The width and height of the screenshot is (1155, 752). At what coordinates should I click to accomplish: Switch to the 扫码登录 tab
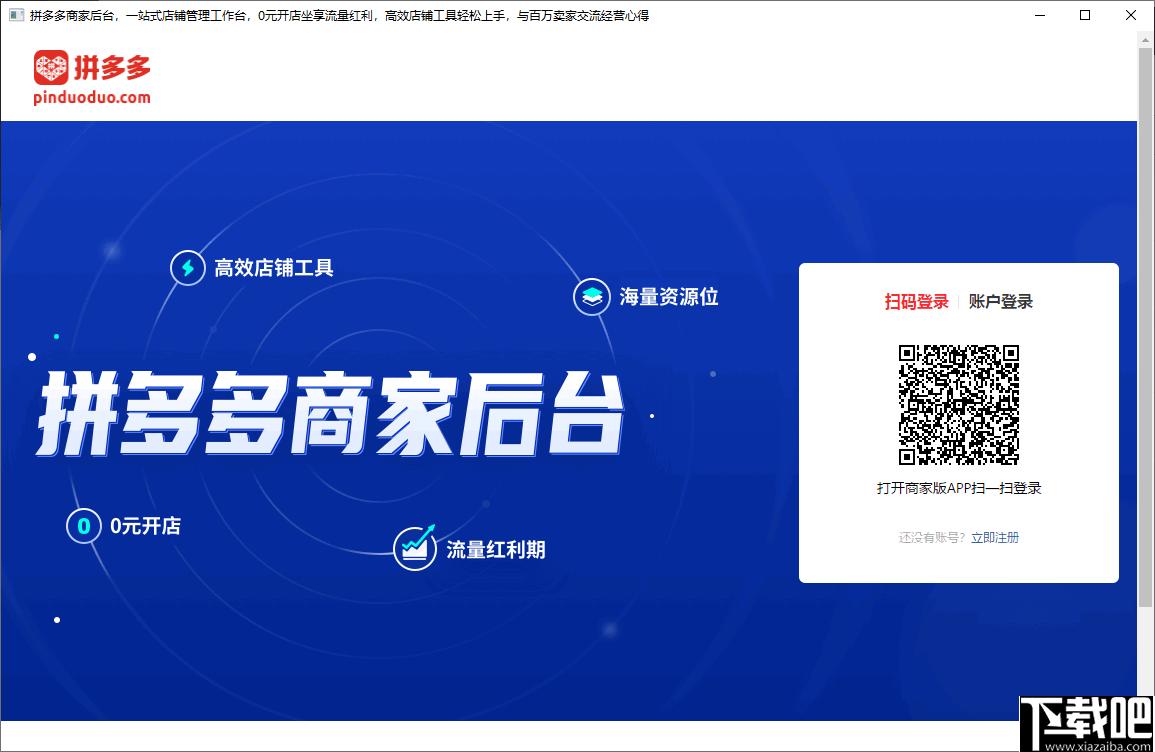click(916, 301)
